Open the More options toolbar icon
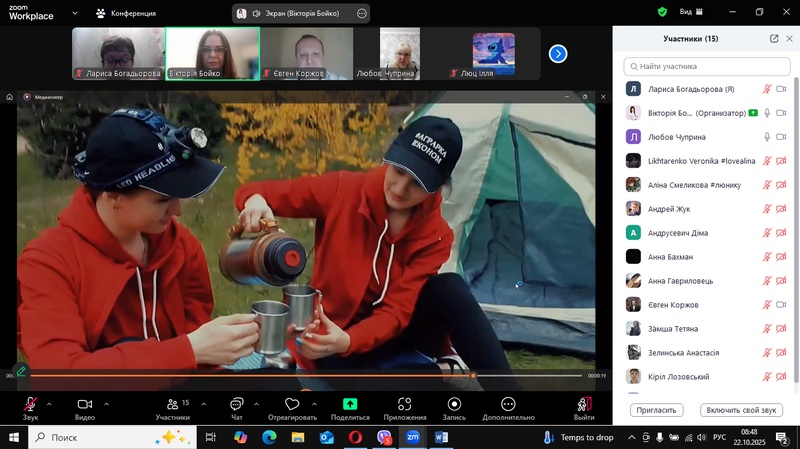Screen dimensions: 800x449 click(x=508, y=405)
